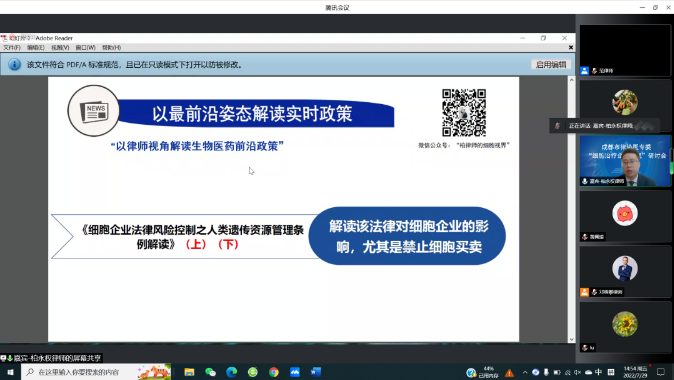Screen dimensions: 674x380
Task: Open WeChat from the taskbar
Action: (210, 372)
